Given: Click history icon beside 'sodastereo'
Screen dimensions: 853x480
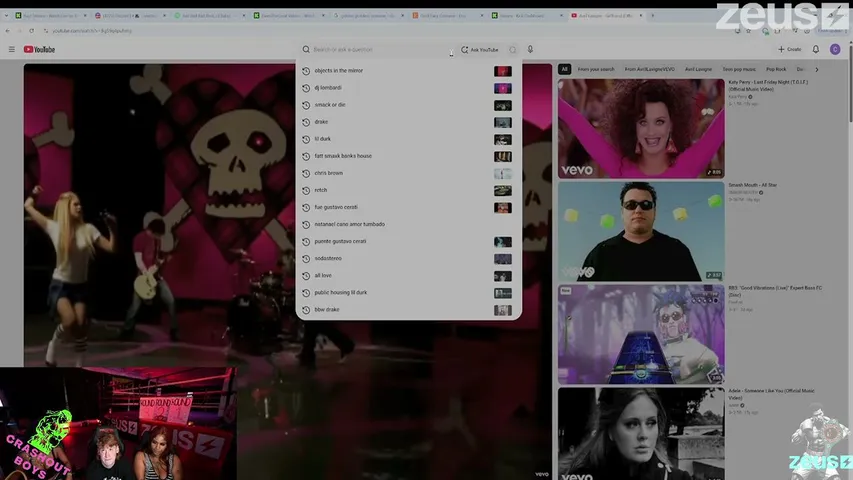Looking at the screenshot, I should coord(306,259).
